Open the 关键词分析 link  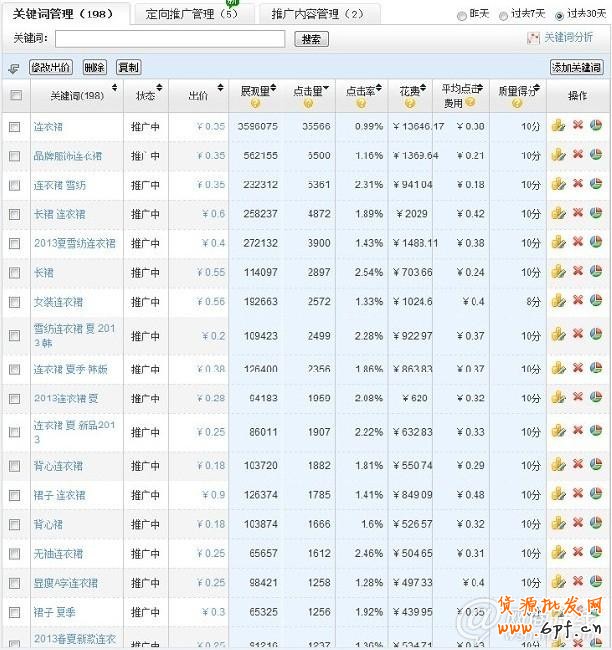(x=566, y=38)
